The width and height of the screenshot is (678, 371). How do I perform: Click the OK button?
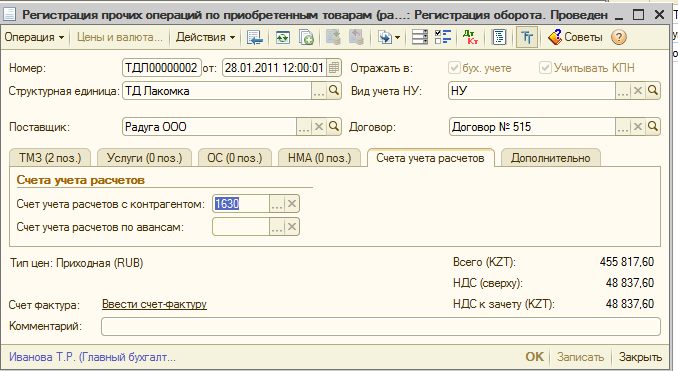[534, 357]
